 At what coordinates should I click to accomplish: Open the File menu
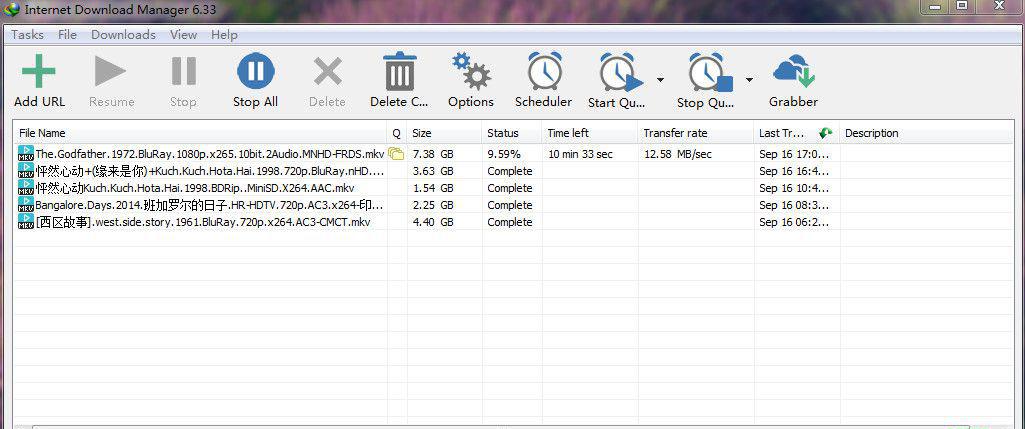point(67,35)
